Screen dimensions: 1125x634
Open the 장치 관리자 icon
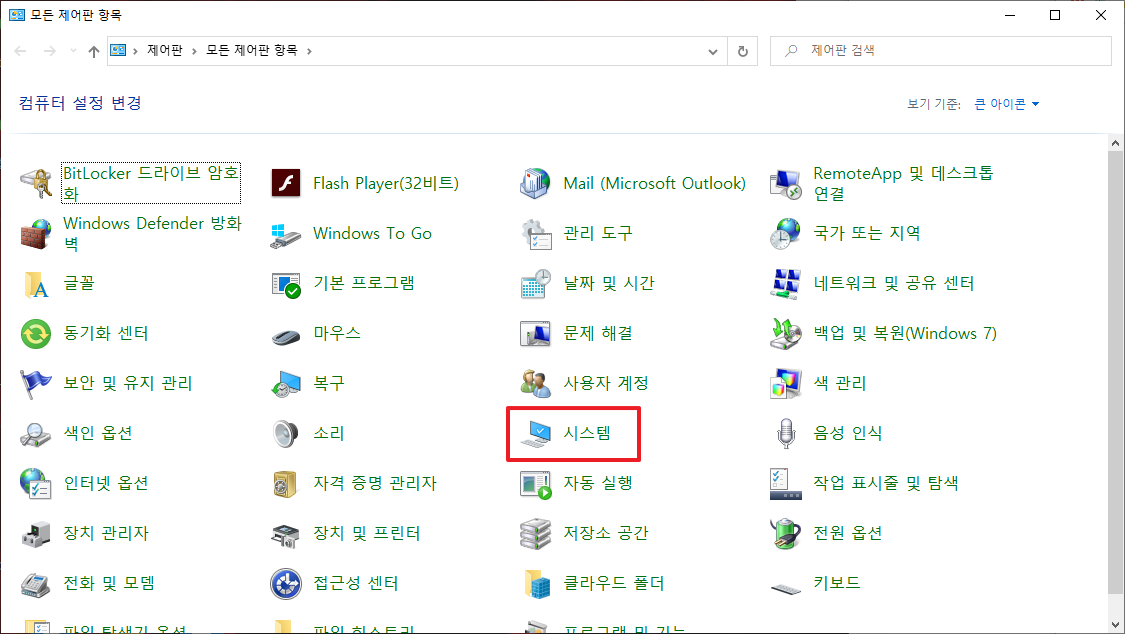(x=36, y=534)
